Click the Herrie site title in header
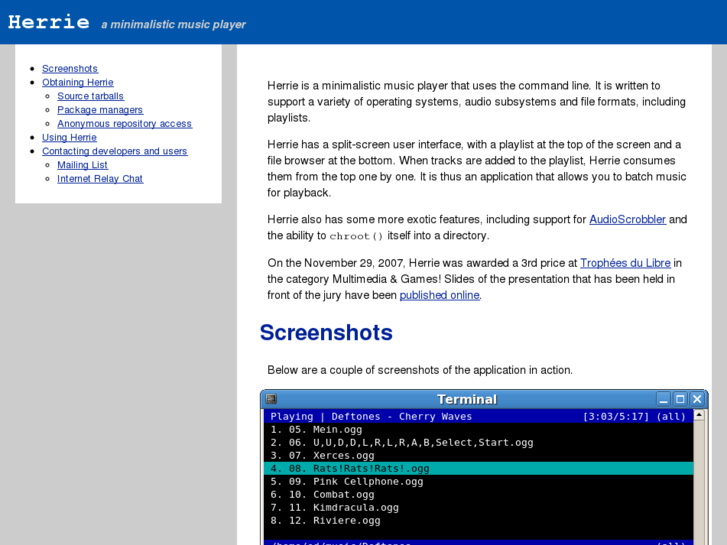 (49, 22)
